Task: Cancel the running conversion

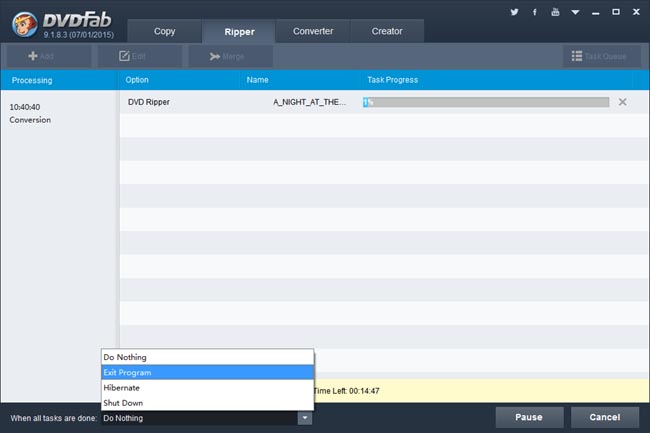Action: [604, 417]
